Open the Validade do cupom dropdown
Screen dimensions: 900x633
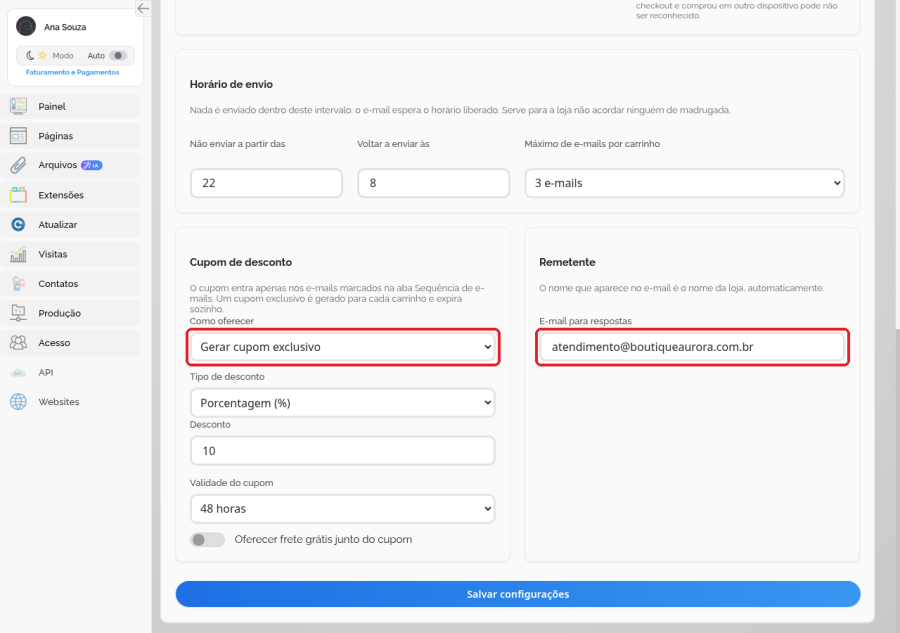343,508
